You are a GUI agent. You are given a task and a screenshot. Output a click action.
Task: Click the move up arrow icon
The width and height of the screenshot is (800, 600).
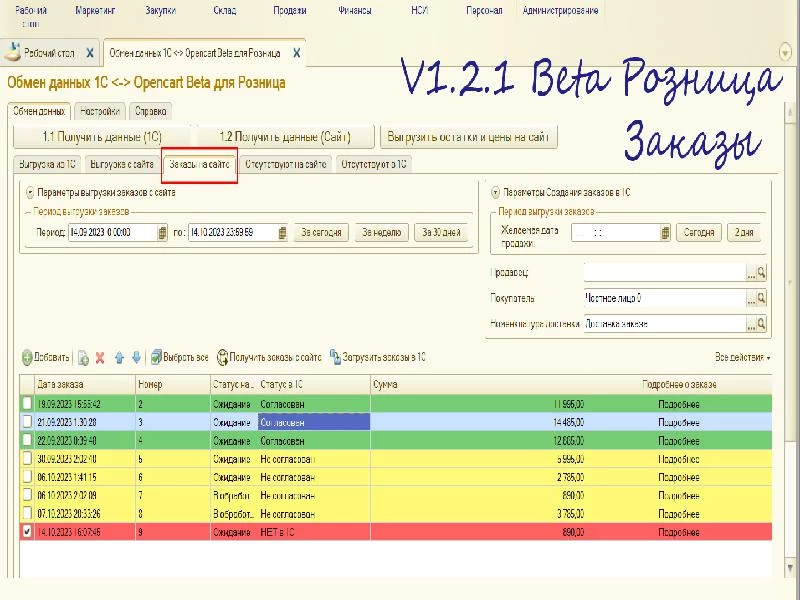tap(119, 357)
